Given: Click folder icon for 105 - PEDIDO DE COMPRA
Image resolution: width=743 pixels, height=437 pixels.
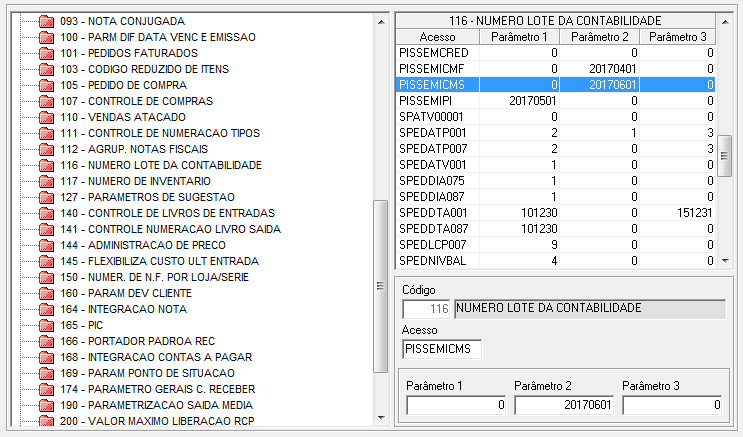Looking at the screenshot, I should [x=46, y=85].
